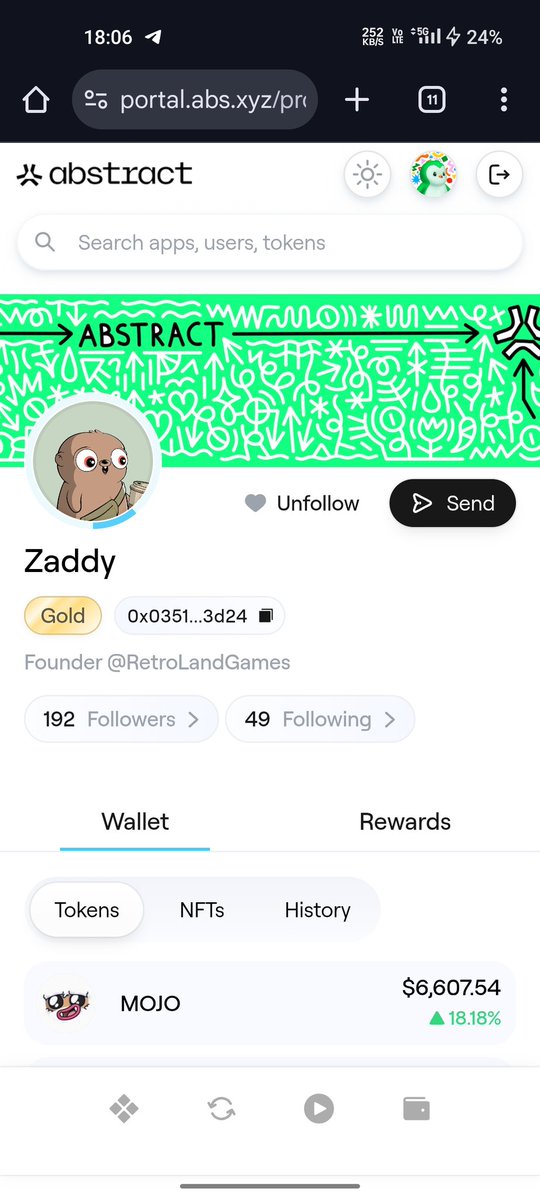Open the play icon in bottom navigation
Viewport: 540px width, 1199px height.
(319, 1108)
